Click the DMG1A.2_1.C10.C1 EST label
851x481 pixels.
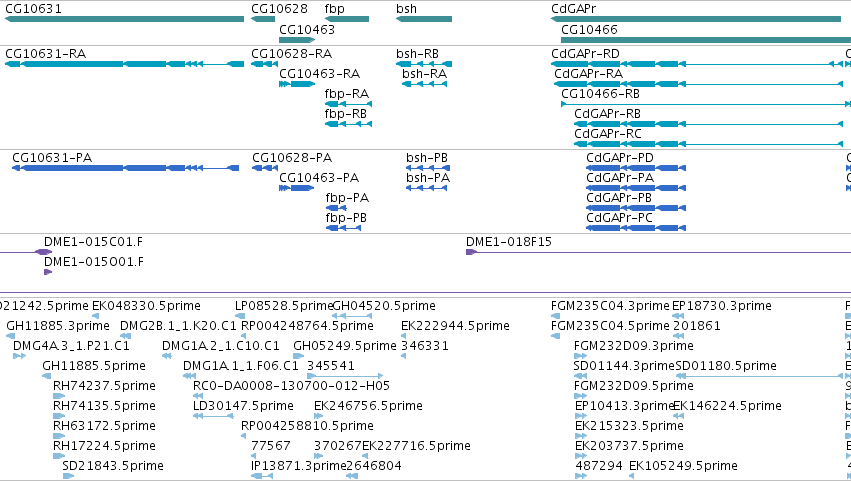point(221,346)
